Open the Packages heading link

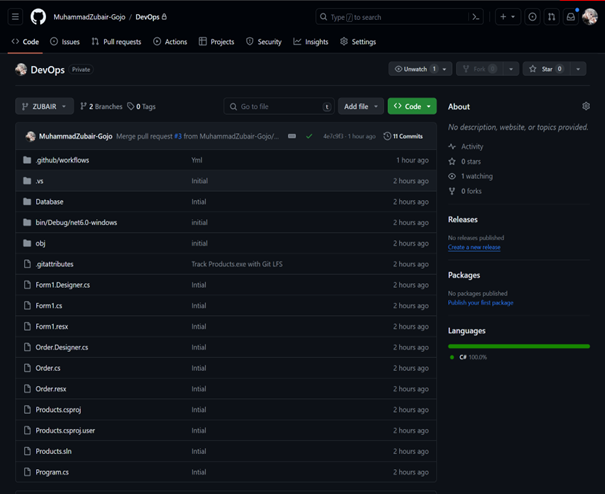click(x=464, y=275)
